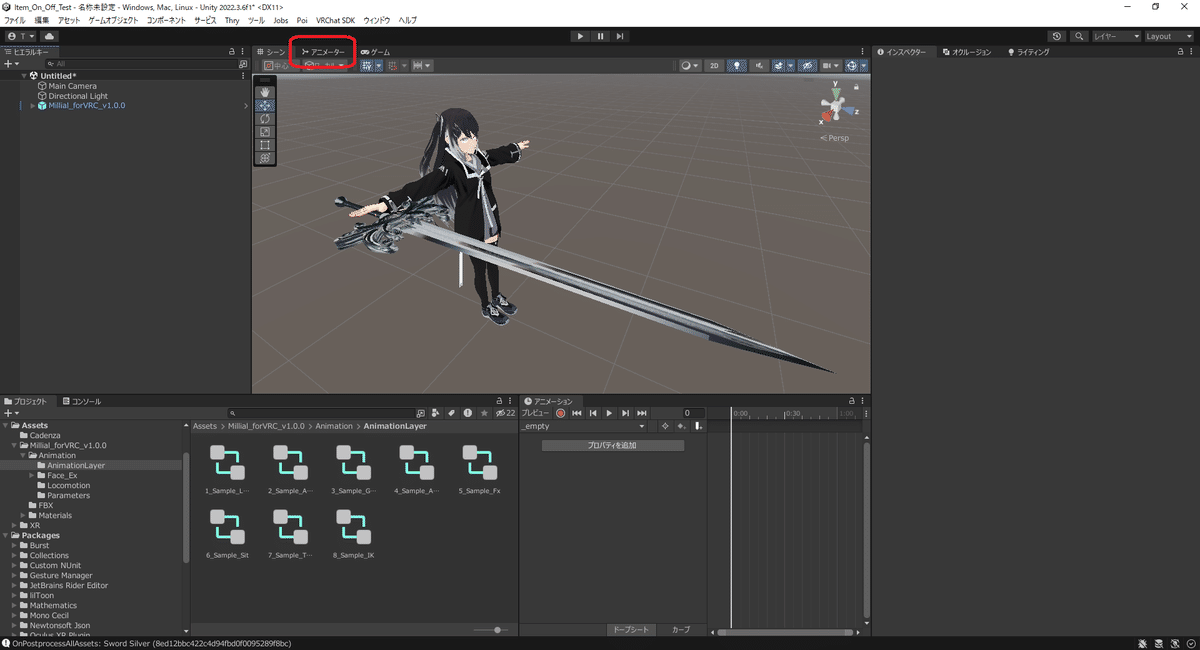Toggle 2D scene view mode

coord(714,66)
